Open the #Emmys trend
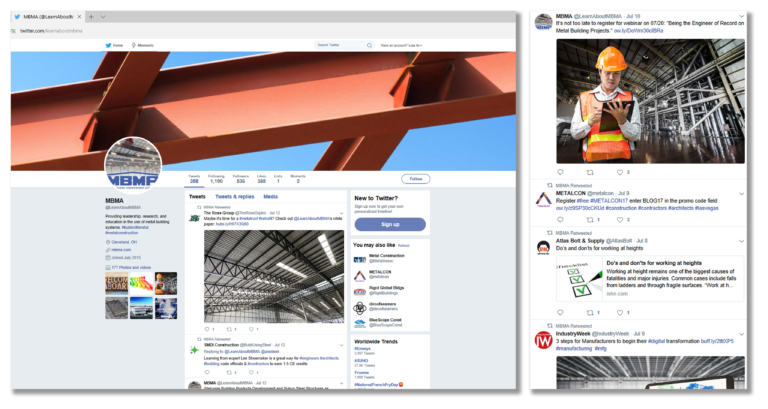 (x=362, y=349)
